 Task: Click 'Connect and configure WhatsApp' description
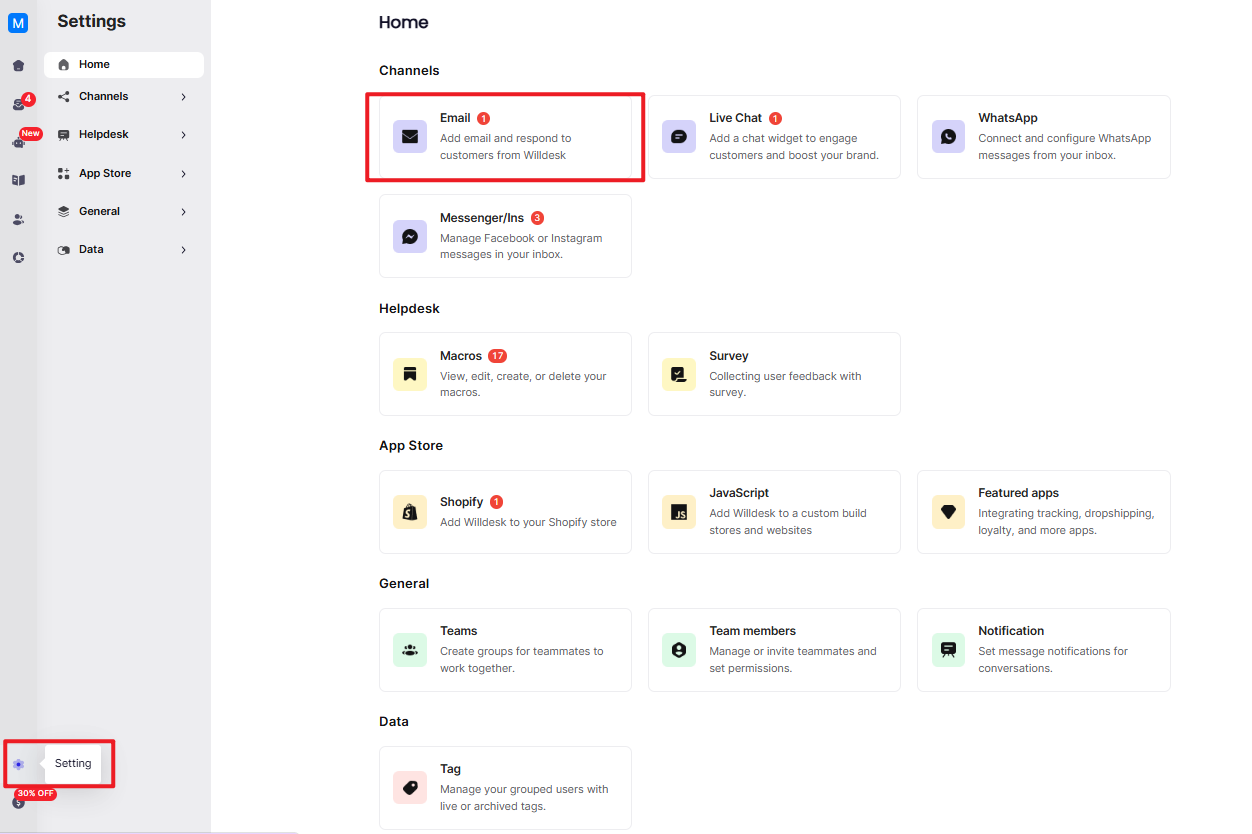tap(1065, 147)
